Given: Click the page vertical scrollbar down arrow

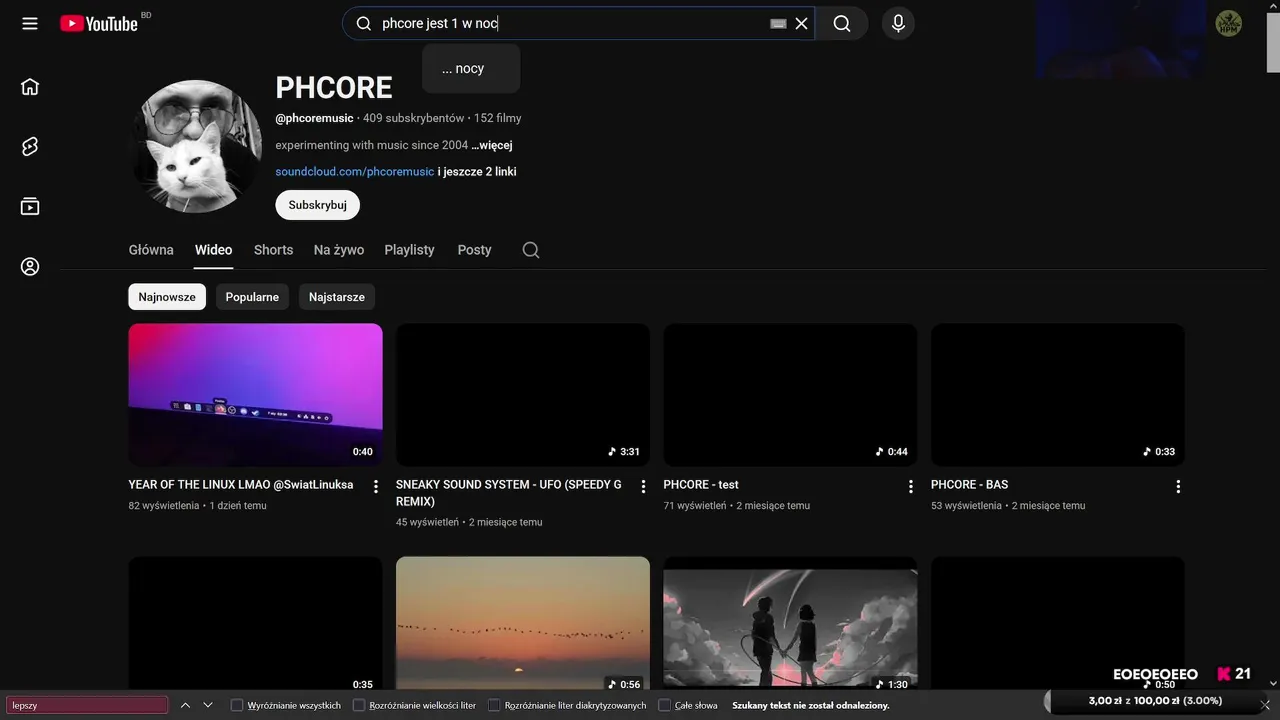Looking at the screenshot, I should [1272, 684].
